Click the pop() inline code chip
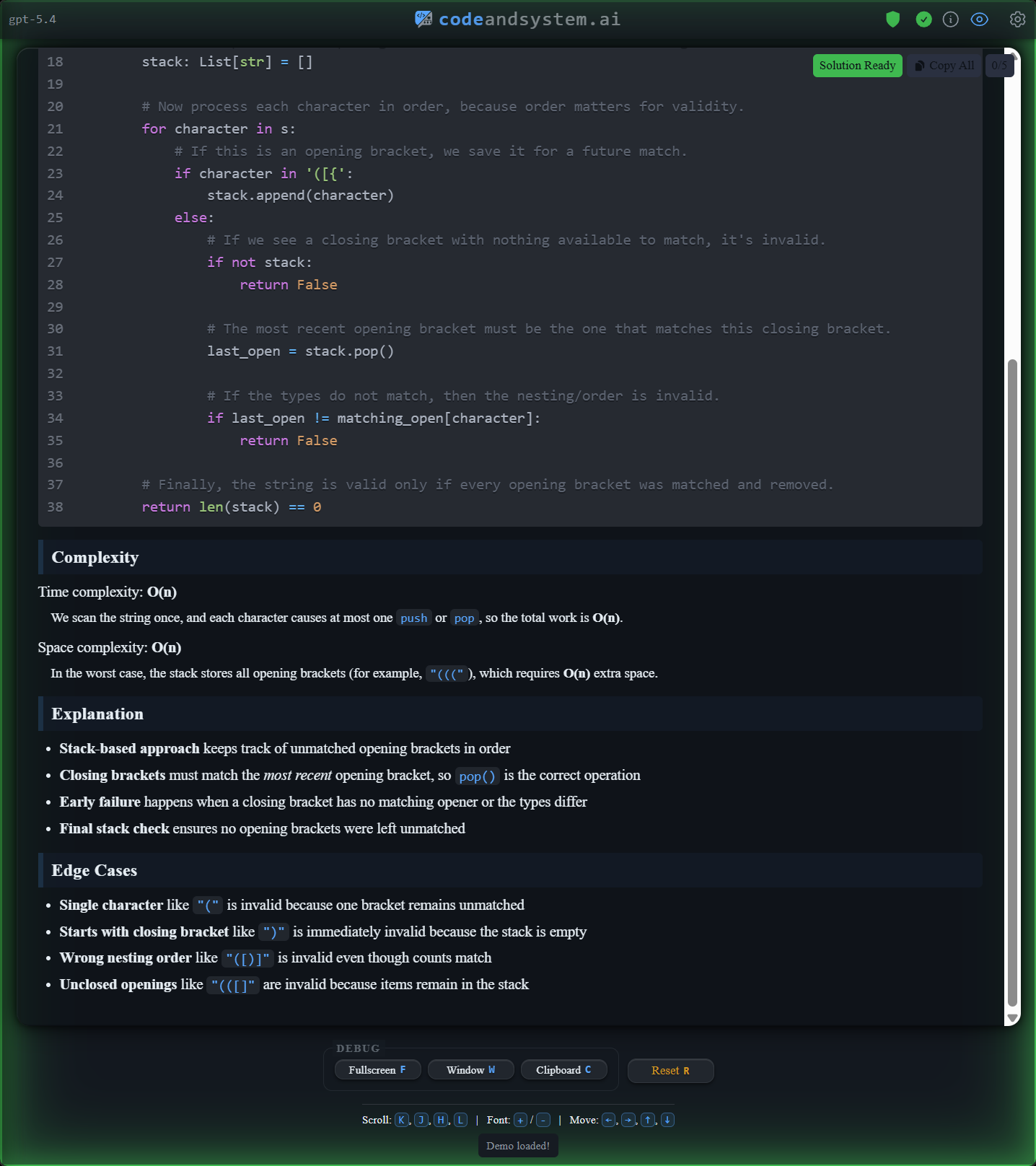 [478, 776]
